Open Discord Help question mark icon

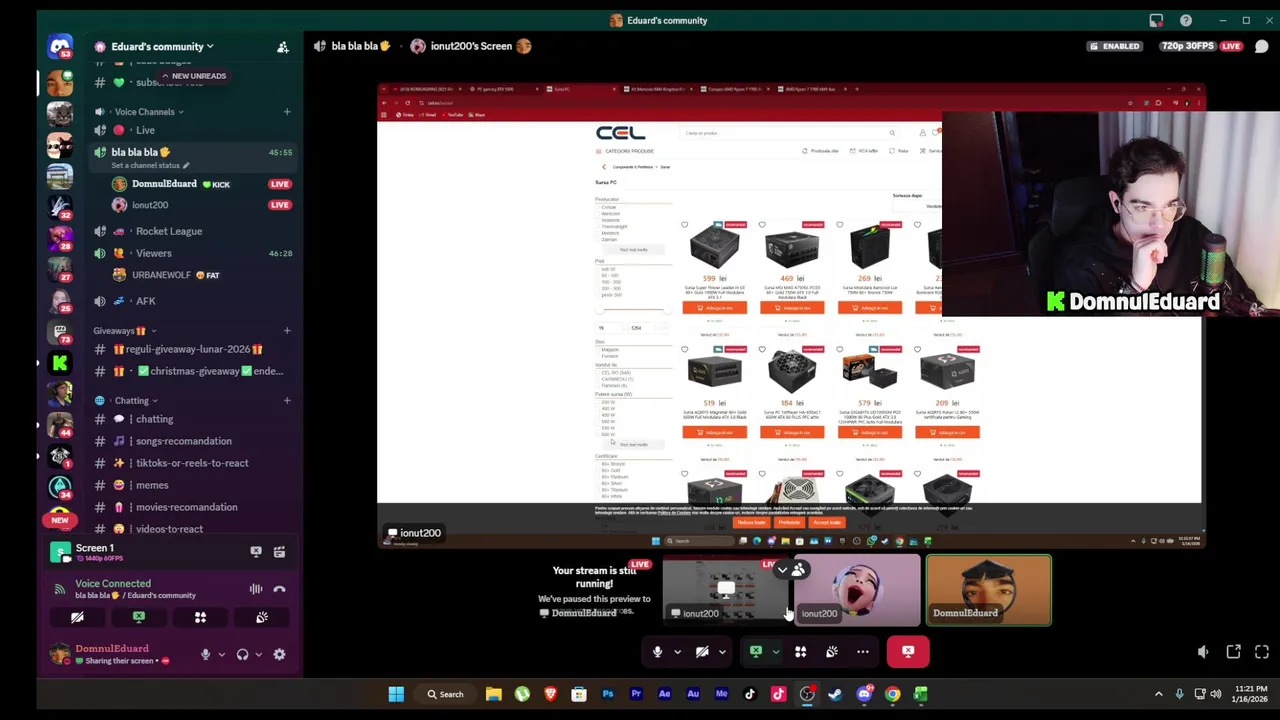tap(1186, 20)
